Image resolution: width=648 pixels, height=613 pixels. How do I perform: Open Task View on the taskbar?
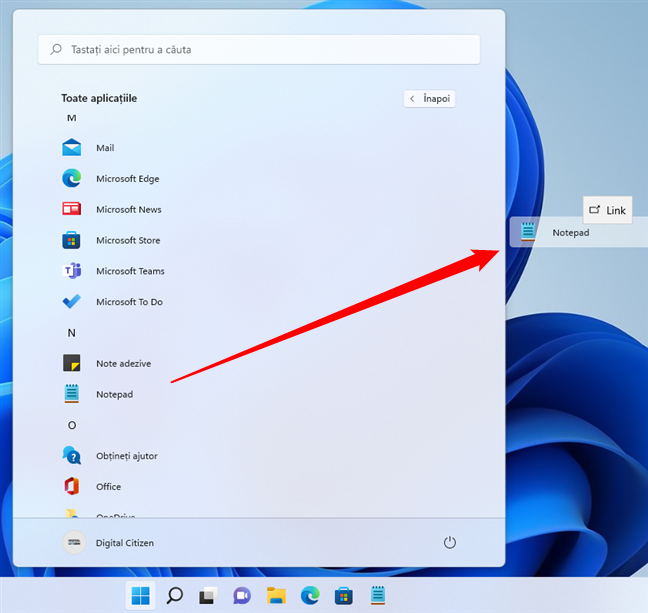click(208, 596)
